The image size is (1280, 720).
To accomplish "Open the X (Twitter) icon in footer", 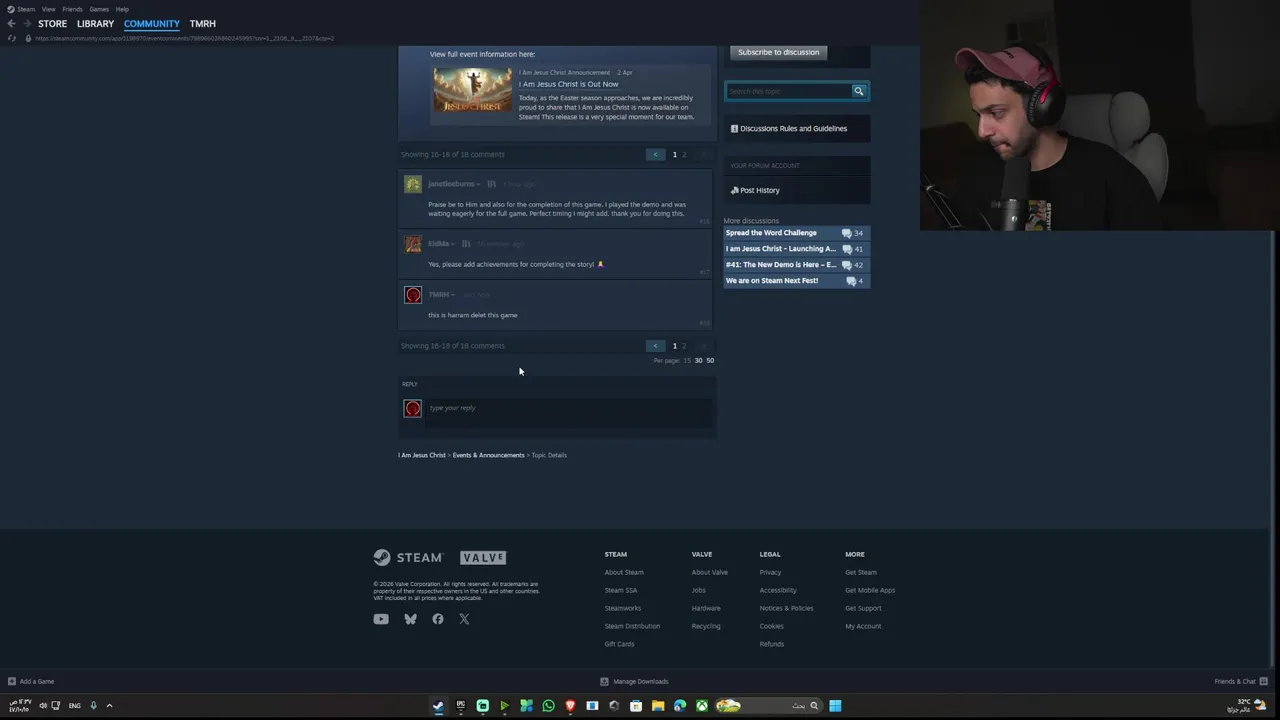I will point(464,619).
